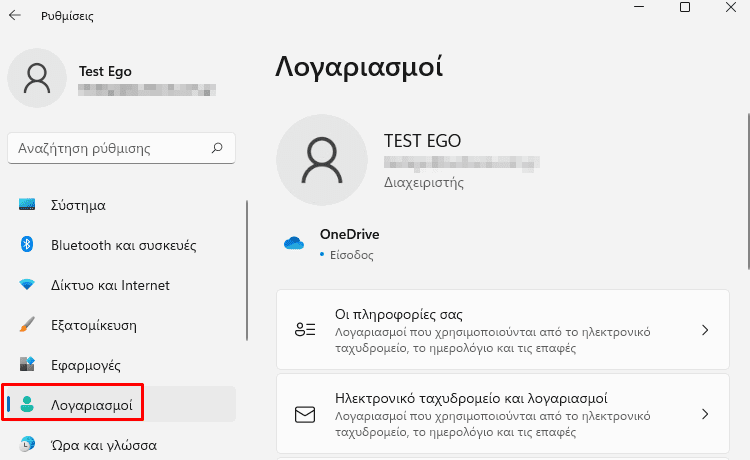Click the Wi-Fi network icon

[x=27, y=285]
